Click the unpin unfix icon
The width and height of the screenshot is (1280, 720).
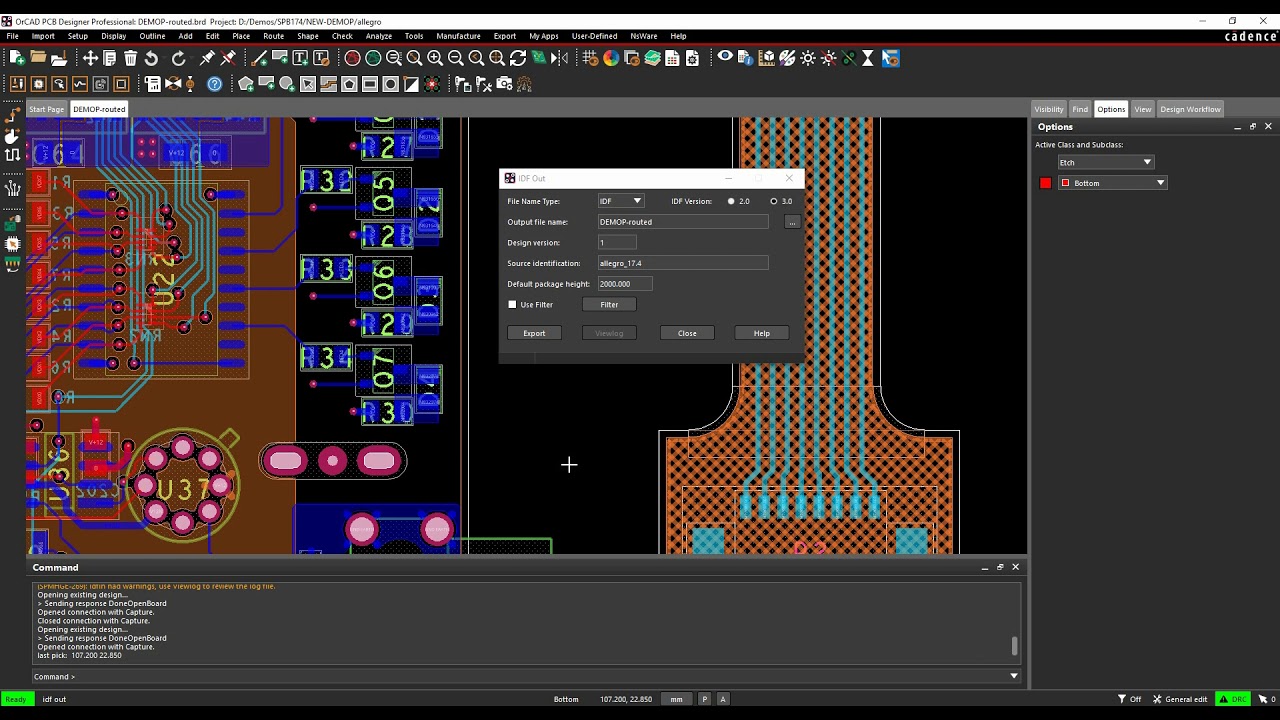click(x=228, y=59)
